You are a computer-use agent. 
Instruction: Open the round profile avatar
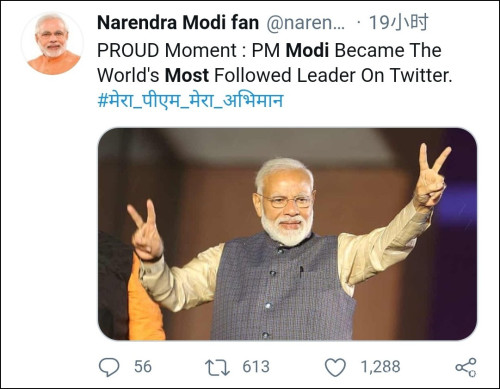click(x=52, y=43)
